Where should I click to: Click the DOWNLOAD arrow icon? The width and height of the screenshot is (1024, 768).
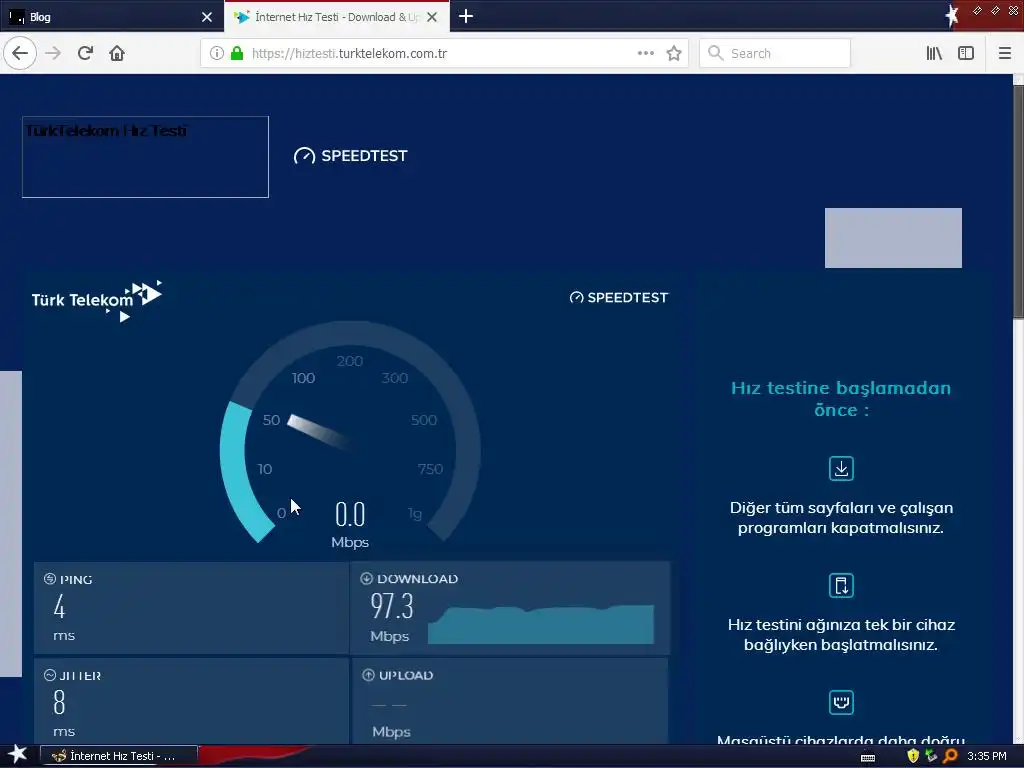tap(366, 578)
